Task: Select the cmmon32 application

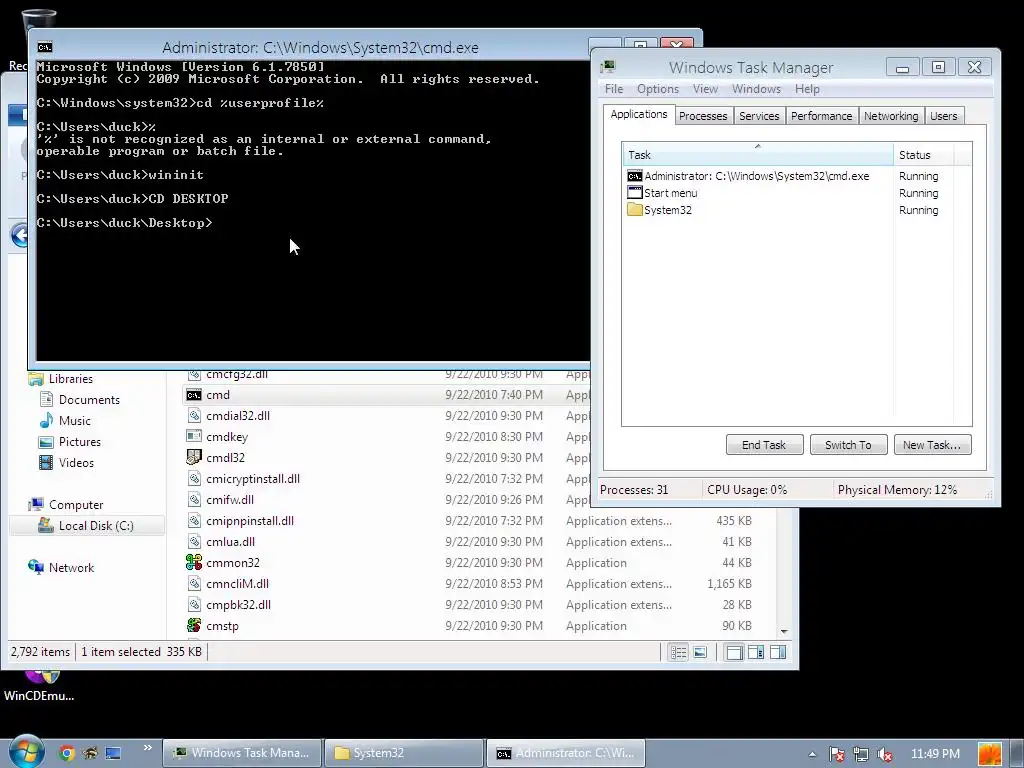Action: tap(232, 562)
